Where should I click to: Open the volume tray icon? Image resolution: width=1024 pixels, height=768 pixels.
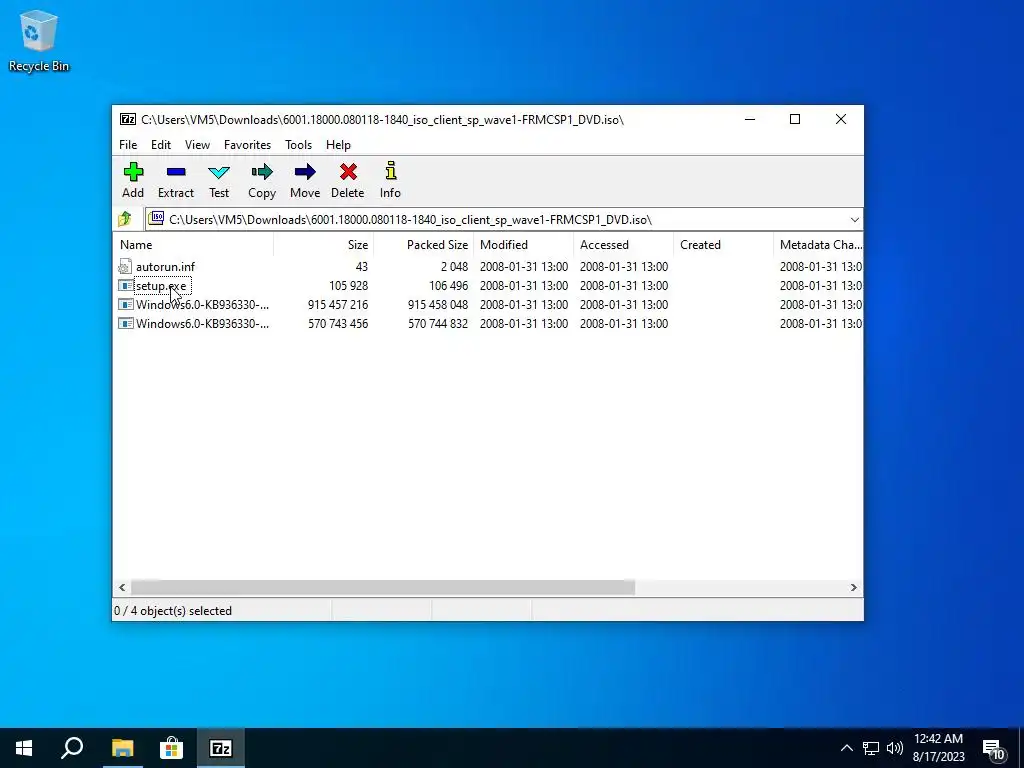coord(894,748)
